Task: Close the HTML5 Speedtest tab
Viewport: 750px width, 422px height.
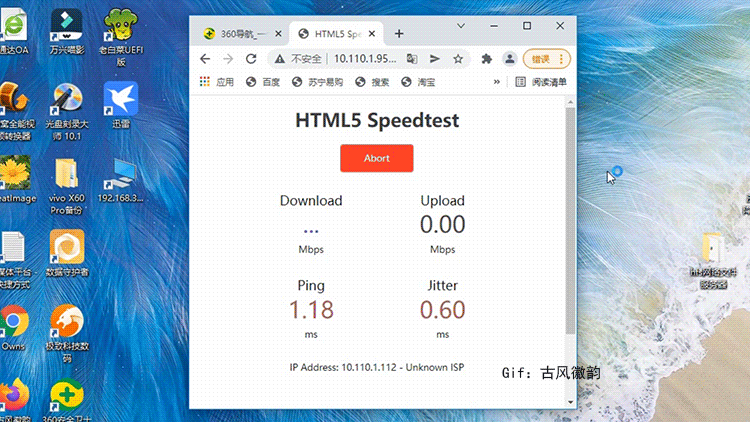Action: pyautogui.click(x=372, y=34)
